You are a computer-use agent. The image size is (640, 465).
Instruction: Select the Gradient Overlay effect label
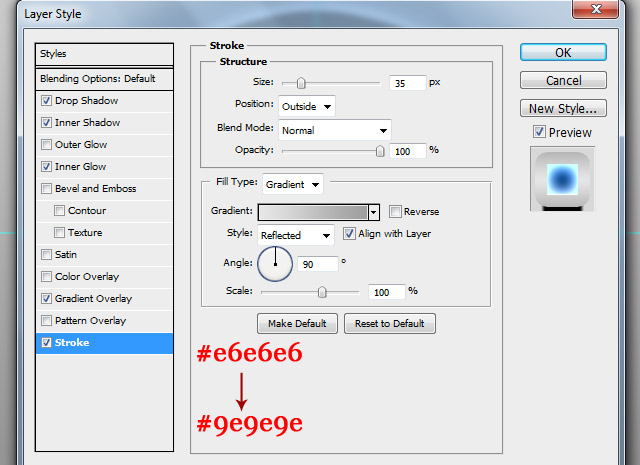(93, 299)
